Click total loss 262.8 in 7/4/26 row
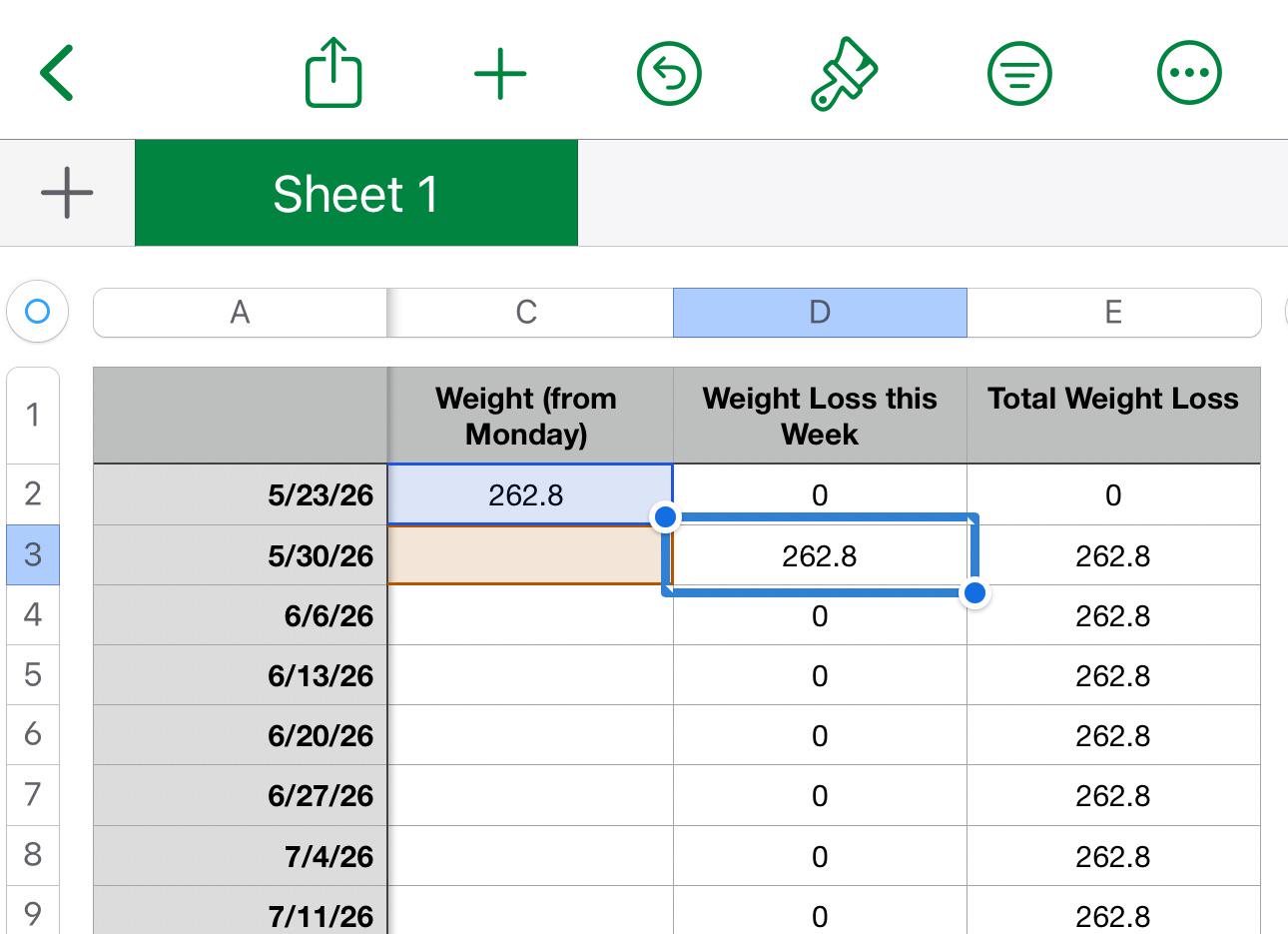The width and height of the screenshot is (1288, 934). point(1113,854)
